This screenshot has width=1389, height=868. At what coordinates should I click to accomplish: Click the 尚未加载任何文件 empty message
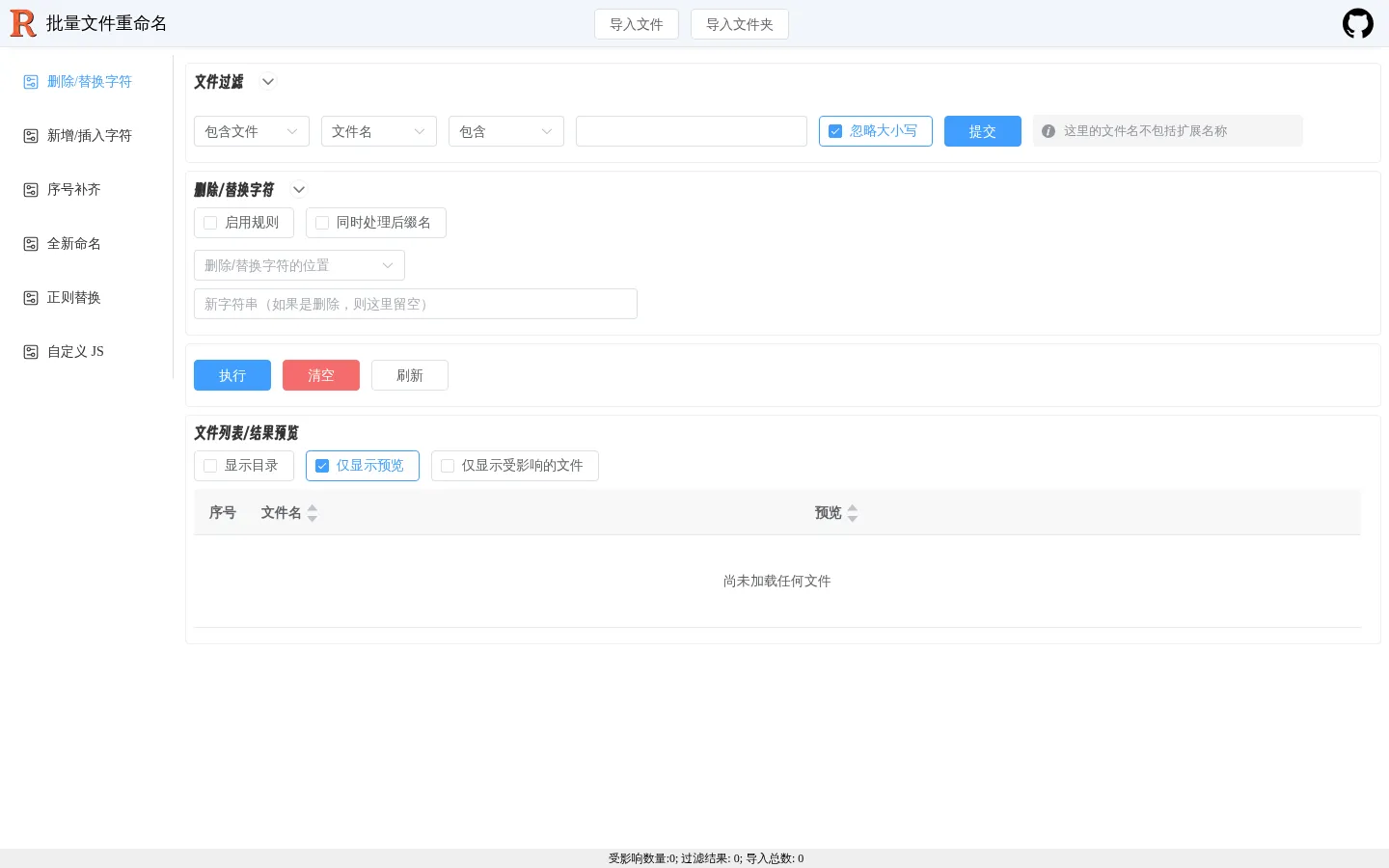pos(777,582)
